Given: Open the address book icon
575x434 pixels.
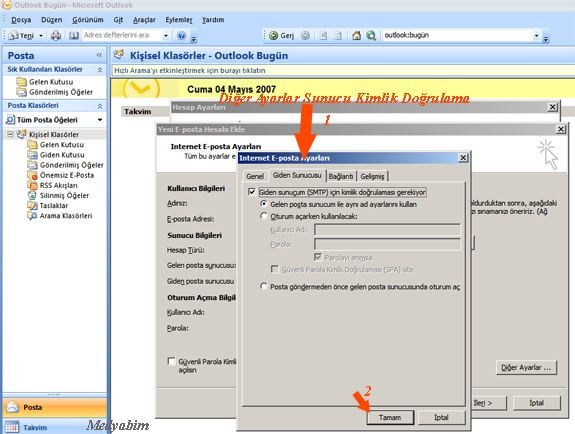Looking at the screenshot, I should click(74, 36).
